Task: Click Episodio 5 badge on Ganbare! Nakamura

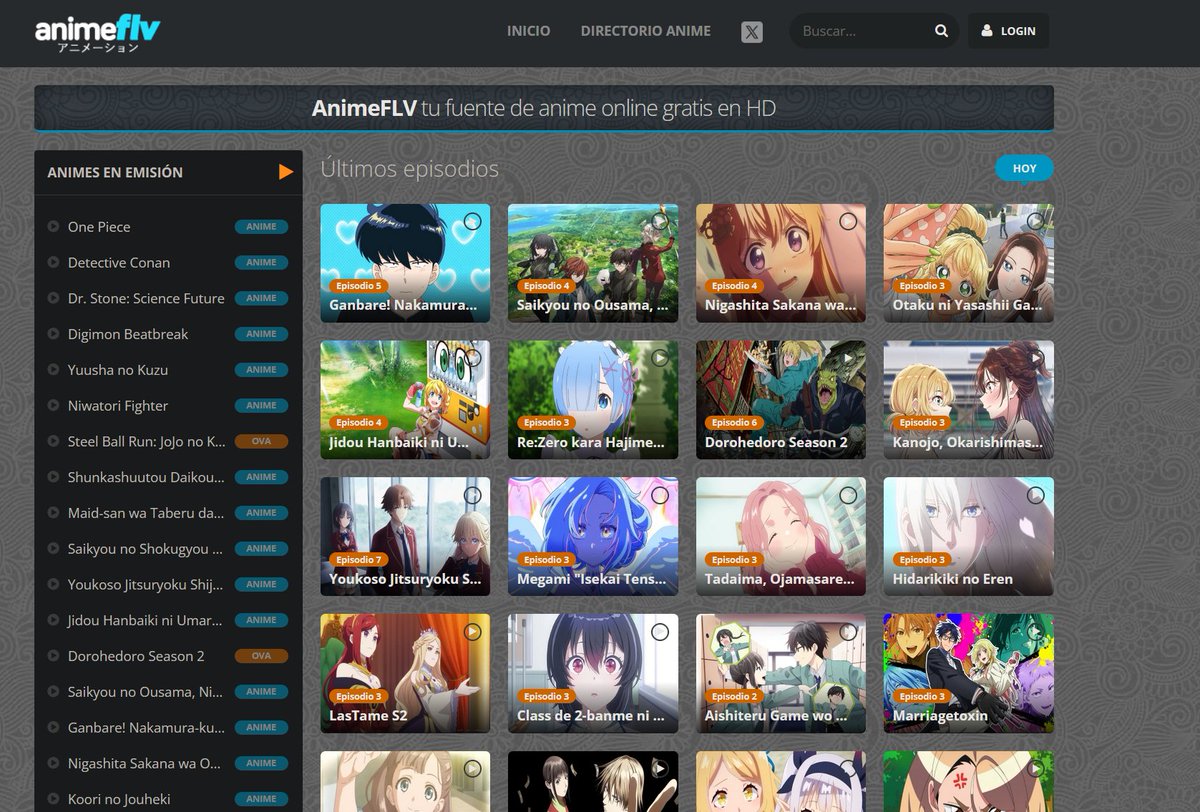Action: point(357,286)
